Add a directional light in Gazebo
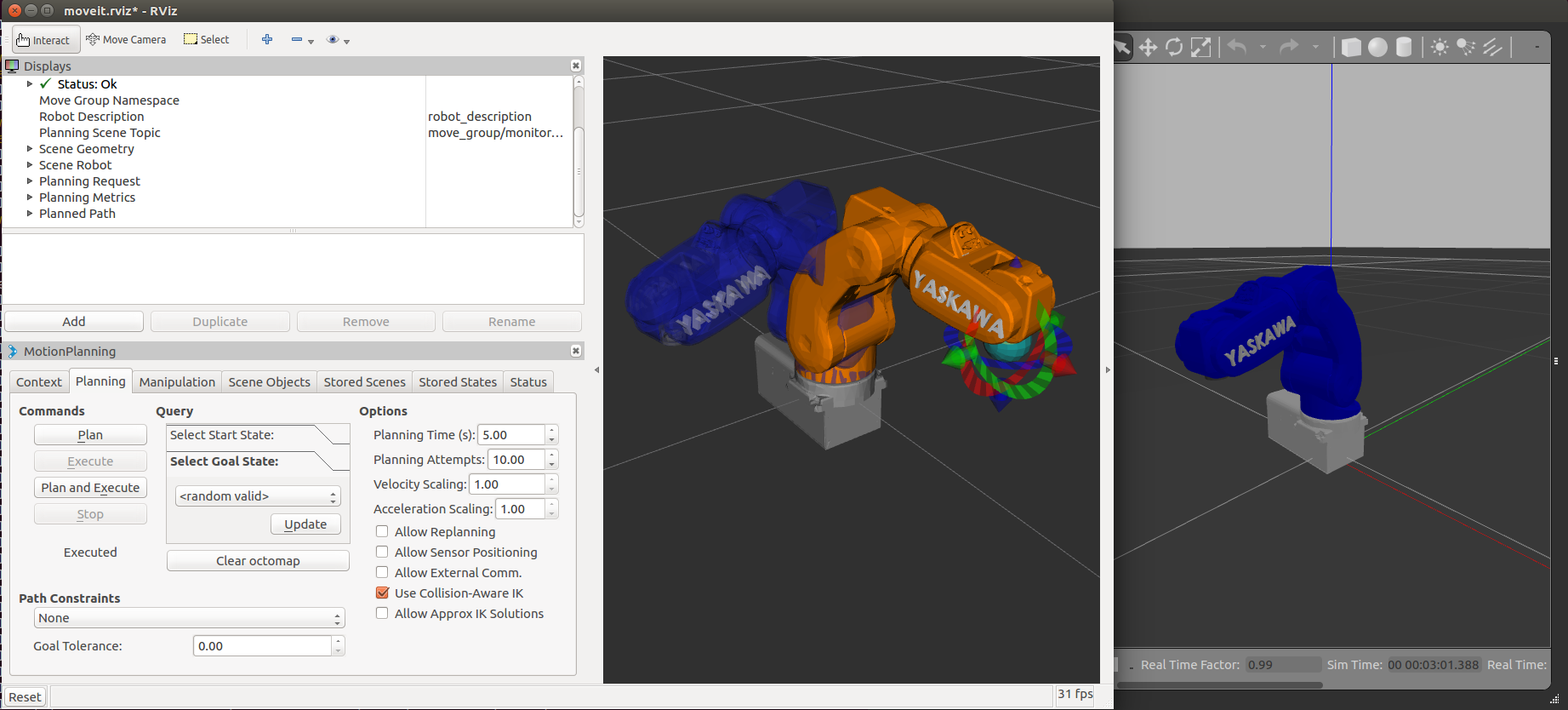The image size is (1568, 710). pos(1493,47)
